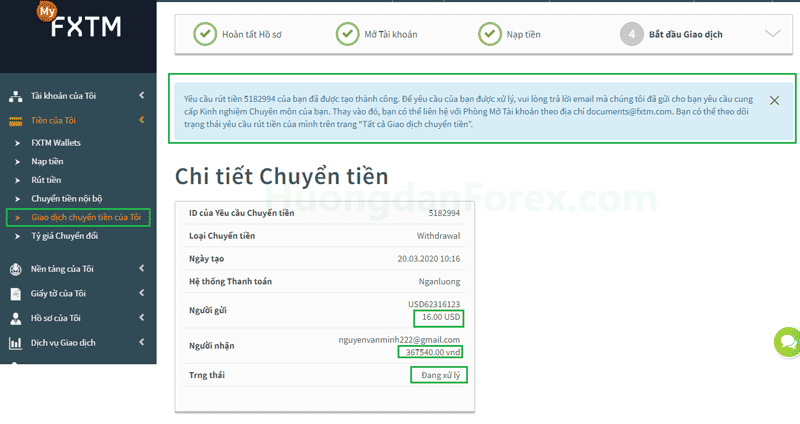This screenshot has width=800, height=424.
Task: Click the recipient email nguyenvanminh222@gmail.com
Action: coord(399,340)
